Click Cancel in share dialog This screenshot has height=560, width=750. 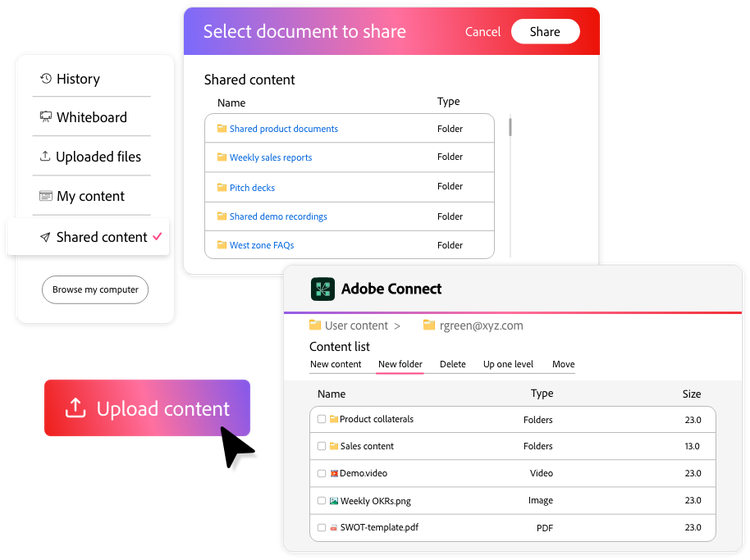point(483,32)
